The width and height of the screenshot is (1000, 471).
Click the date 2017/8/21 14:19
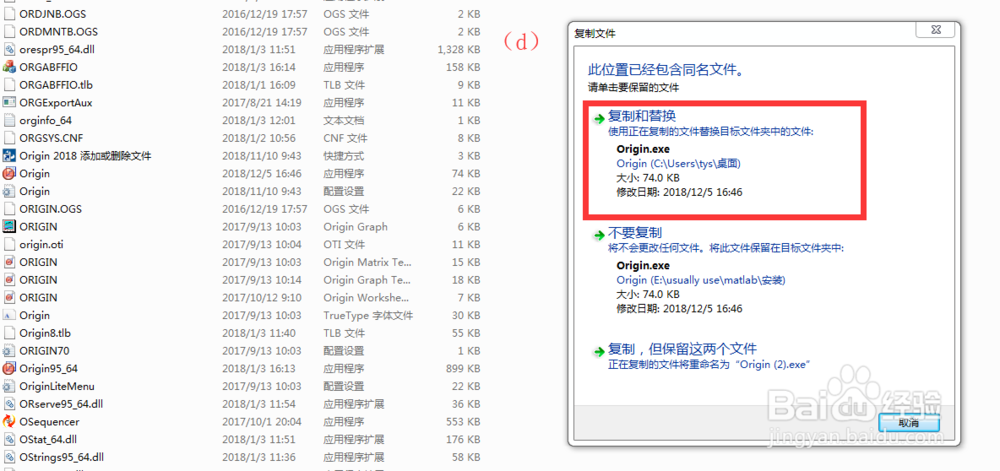coord(260,102)
